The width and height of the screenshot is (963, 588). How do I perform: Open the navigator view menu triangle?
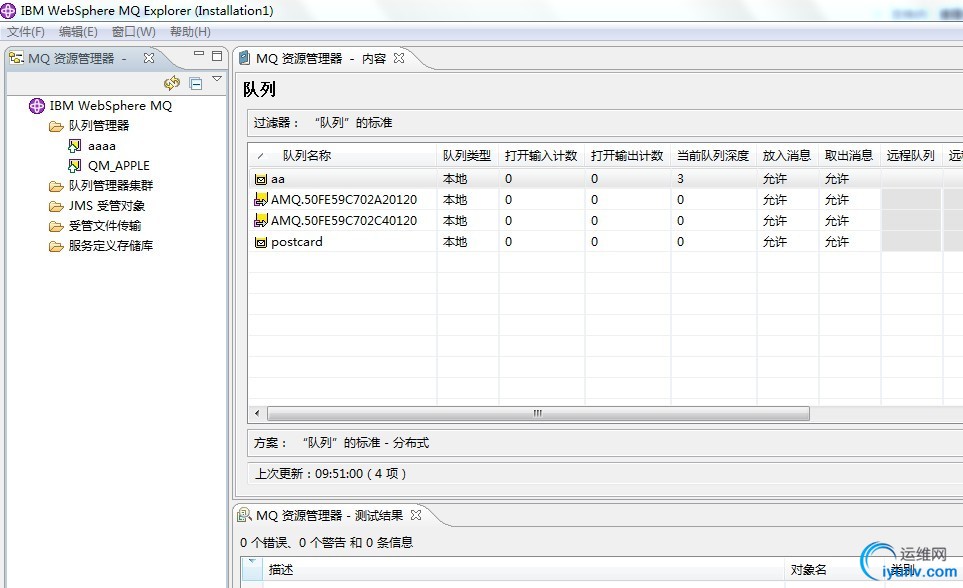217,79
